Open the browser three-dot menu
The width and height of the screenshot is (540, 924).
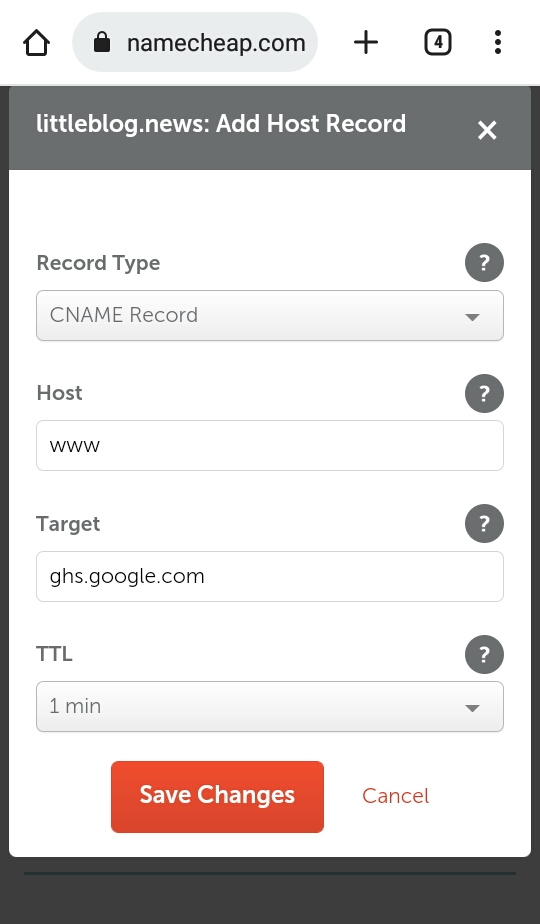[x=498, y=42]
